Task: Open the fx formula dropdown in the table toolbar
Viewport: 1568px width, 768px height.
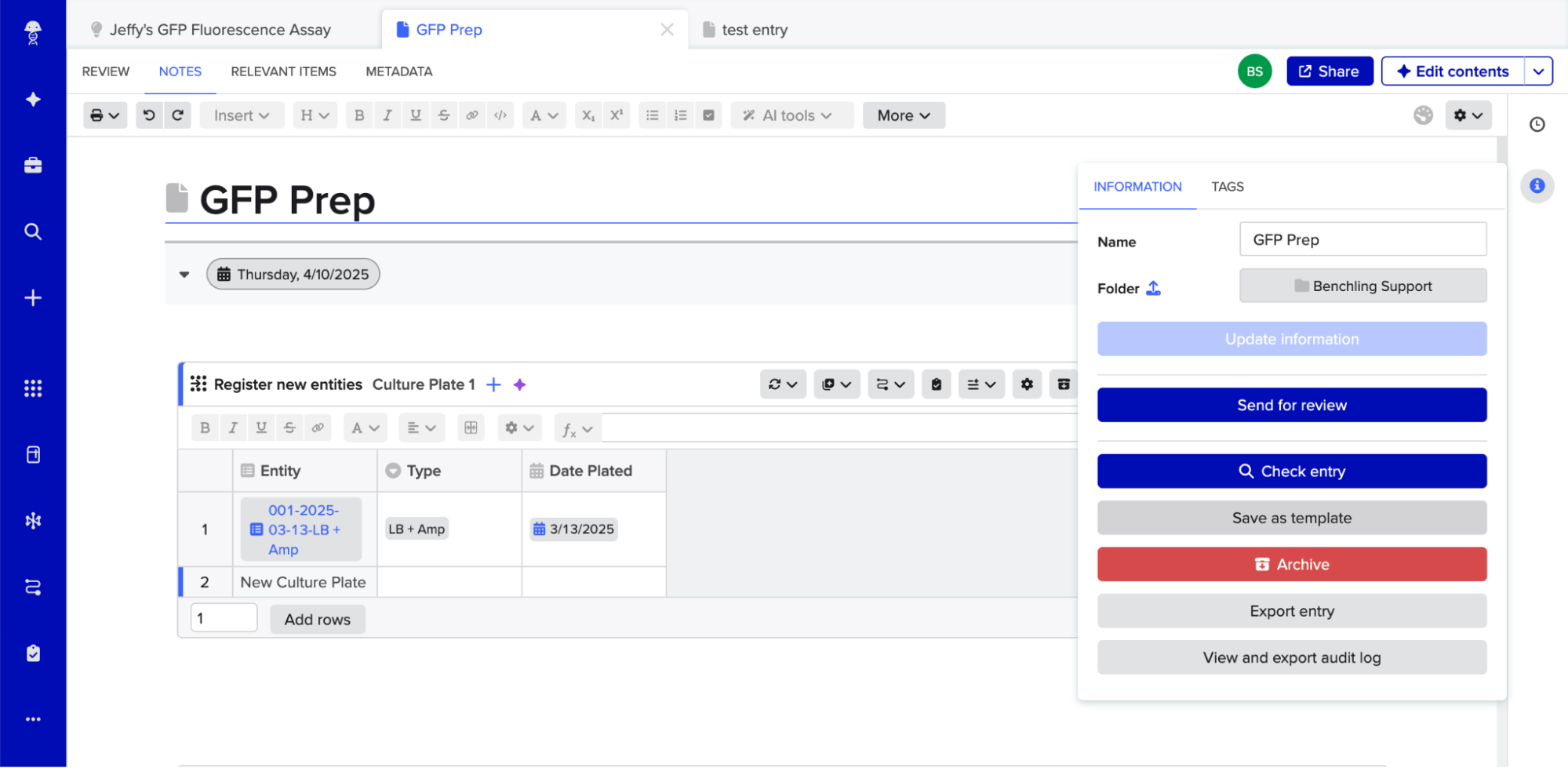Action: [x=577, y=428]
